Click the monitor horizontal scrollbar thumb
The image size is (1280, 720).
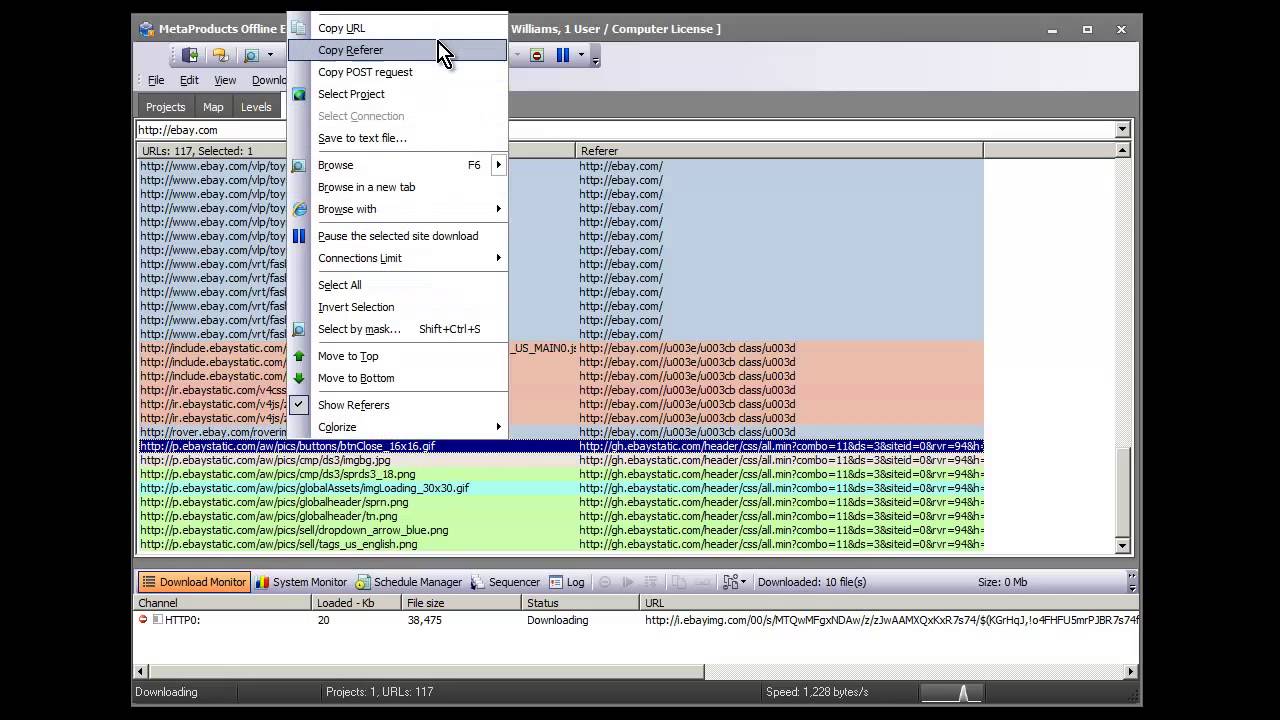425,671
